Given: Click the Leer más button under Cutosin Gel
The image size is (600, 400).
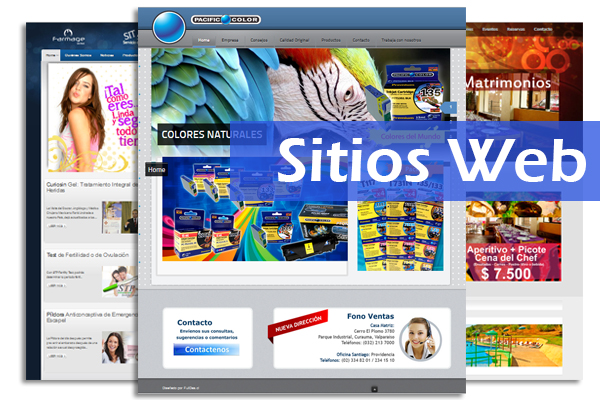Looking at the screenshot, I should [56, 226].
